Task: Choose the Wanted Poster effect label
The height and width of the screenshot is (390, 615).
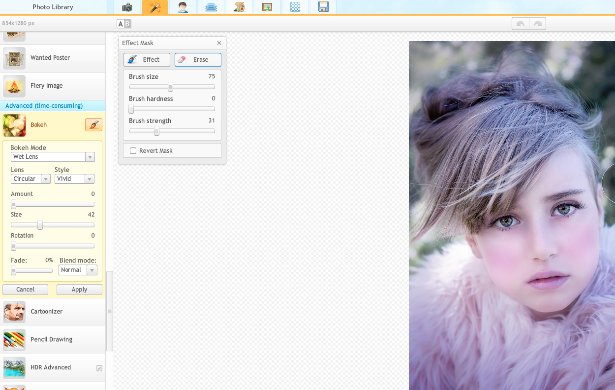Action: [50, 58]
